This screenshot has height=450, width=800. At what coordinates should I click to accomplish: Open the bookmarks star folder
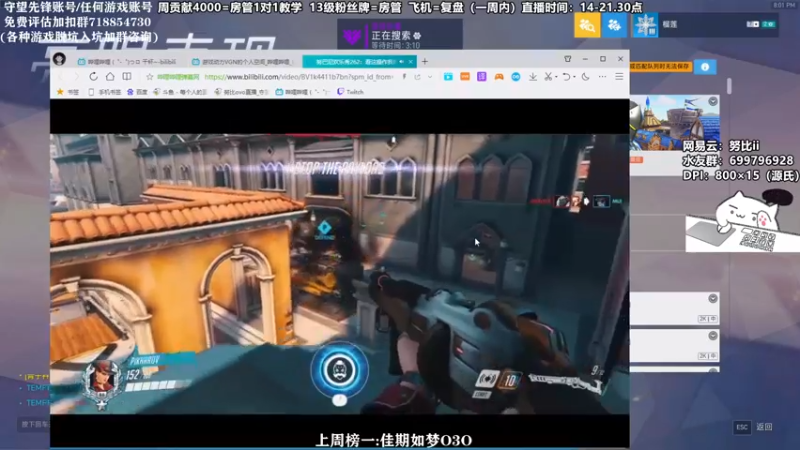click(68, 92)
